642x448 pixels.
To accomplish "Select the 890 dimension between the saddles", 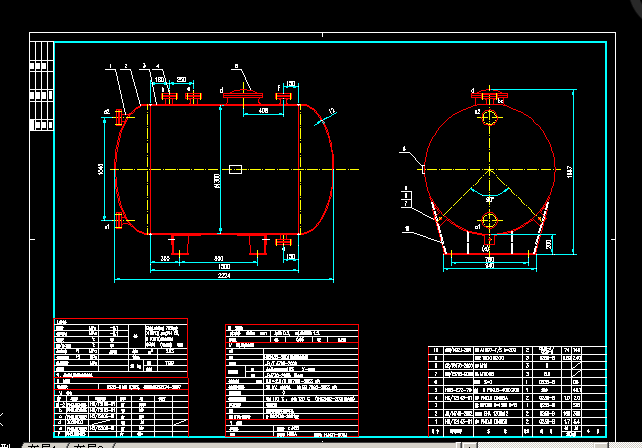I will click(x=219, y=258).
